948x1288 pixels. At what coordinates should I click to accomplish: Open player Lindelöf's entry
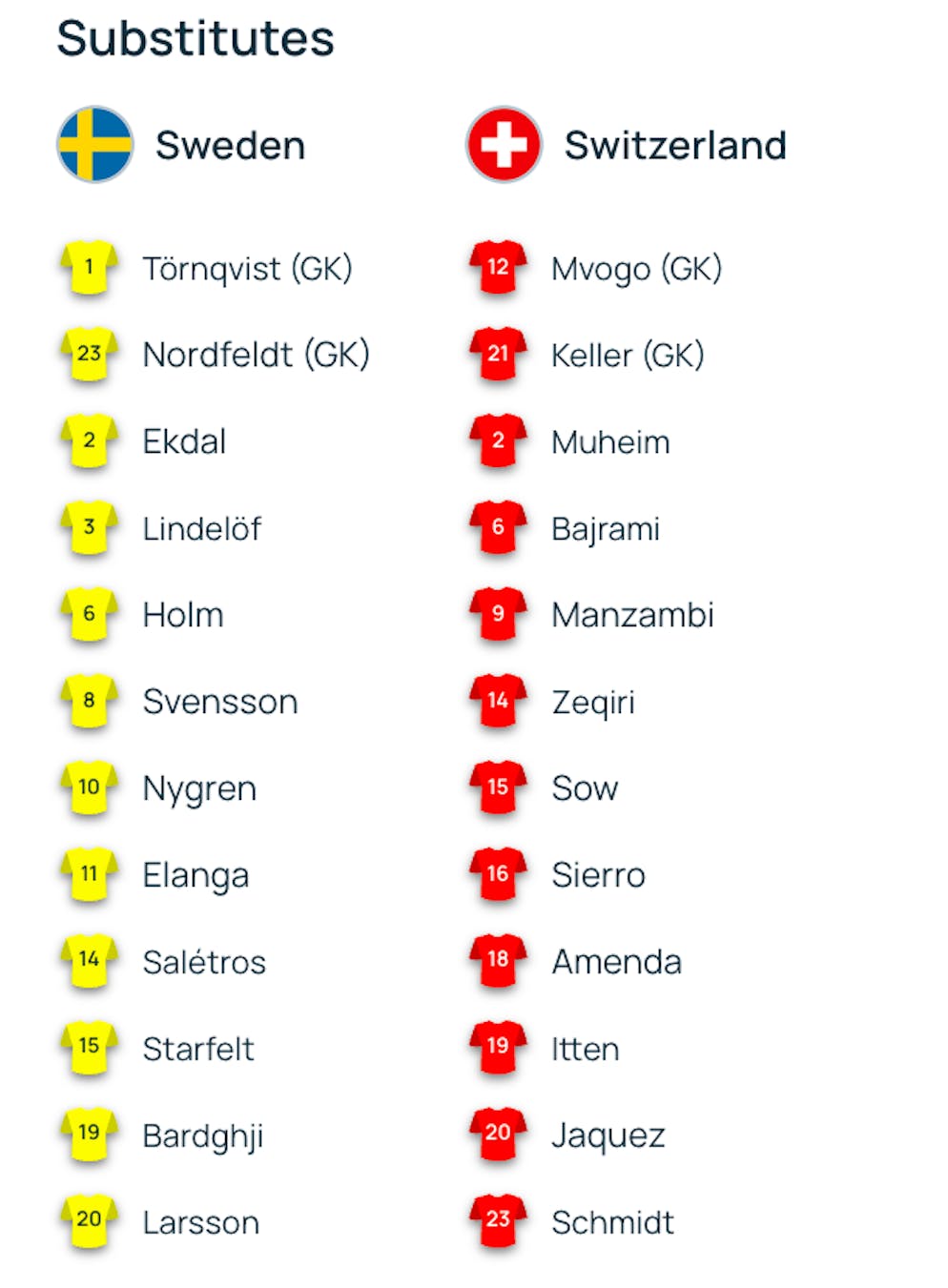coord(201,528)
